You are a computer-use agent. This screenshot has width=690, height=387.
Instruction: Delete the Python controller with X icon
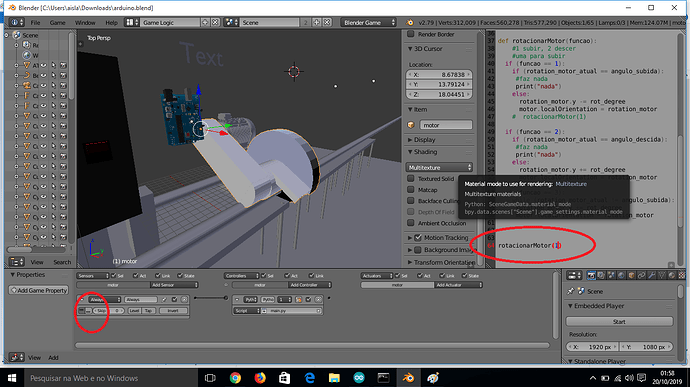[319, 299]
